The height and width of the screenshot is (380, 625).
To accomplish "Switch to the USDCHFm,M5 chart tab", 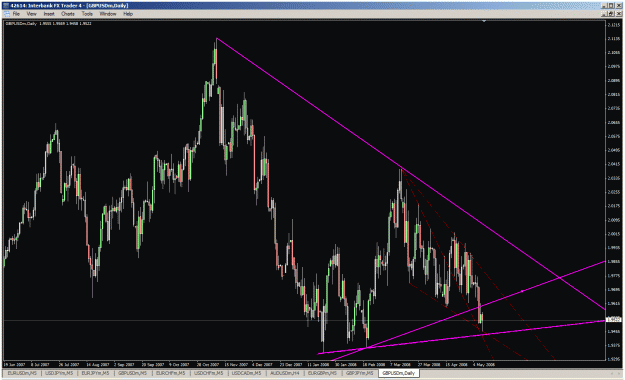I will click(x=208, y=373).
